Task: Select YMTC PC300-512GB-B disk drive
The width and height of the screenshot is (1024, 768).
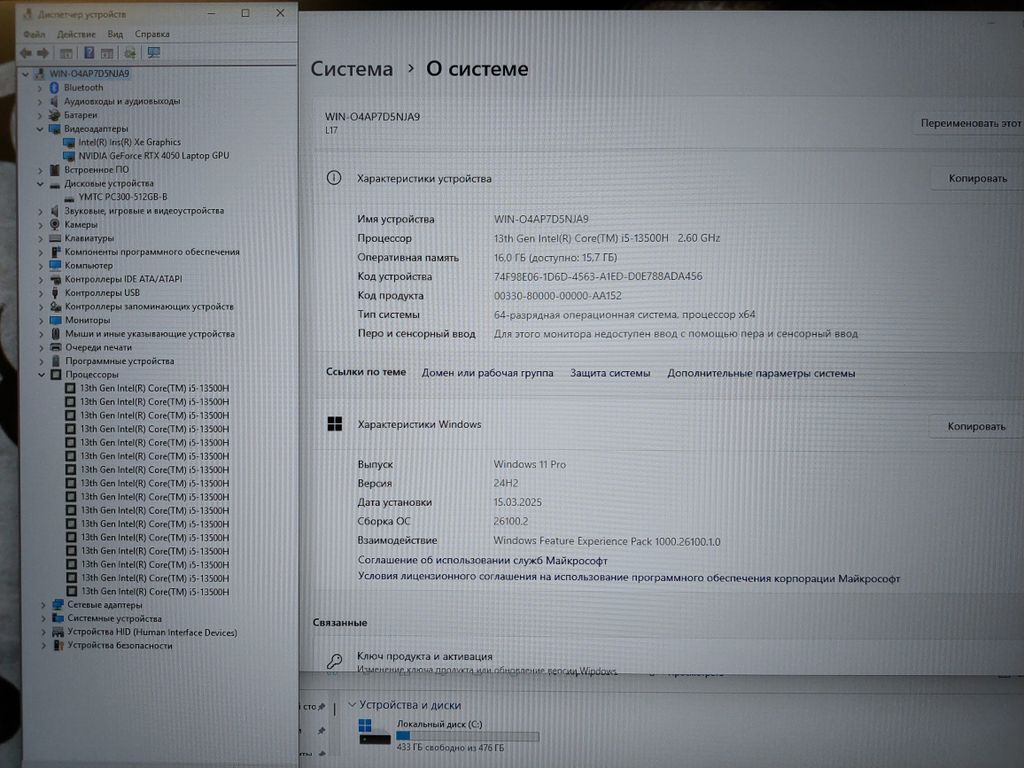Action: [122, 197]
